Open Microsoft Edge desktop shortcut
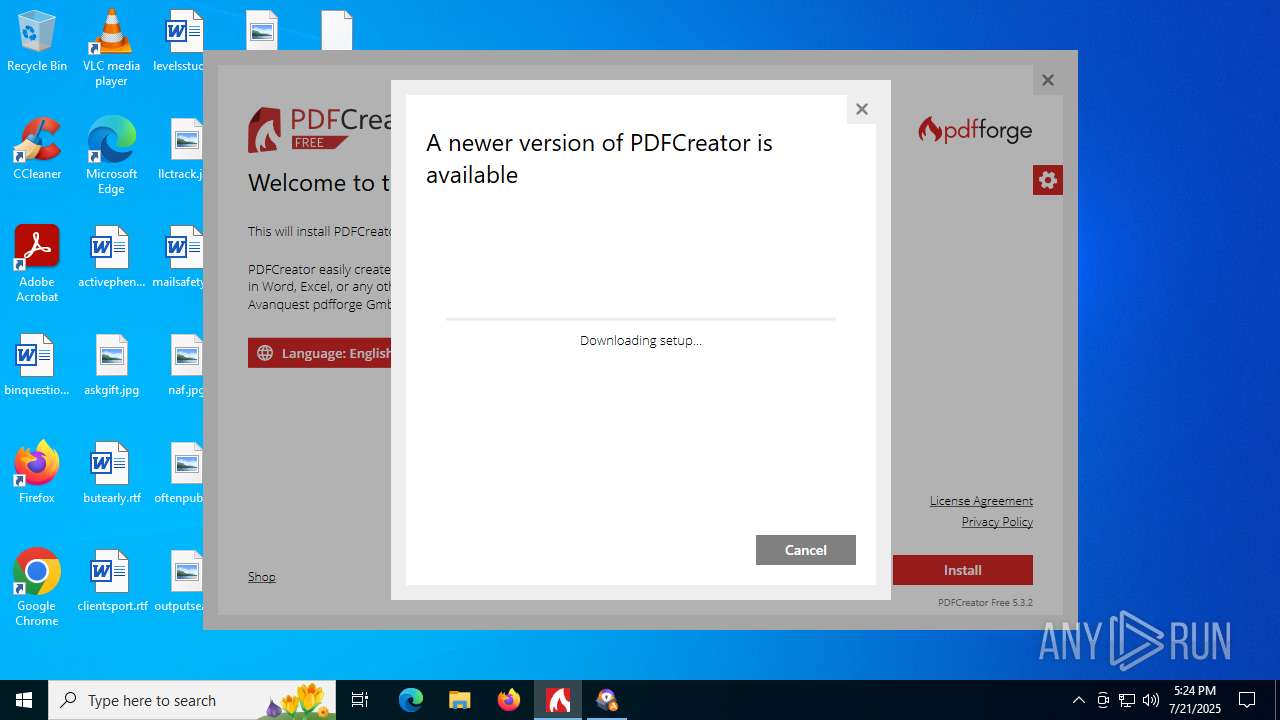The width and height of the screenshot is (1280, 720). (x=111, y=156)
